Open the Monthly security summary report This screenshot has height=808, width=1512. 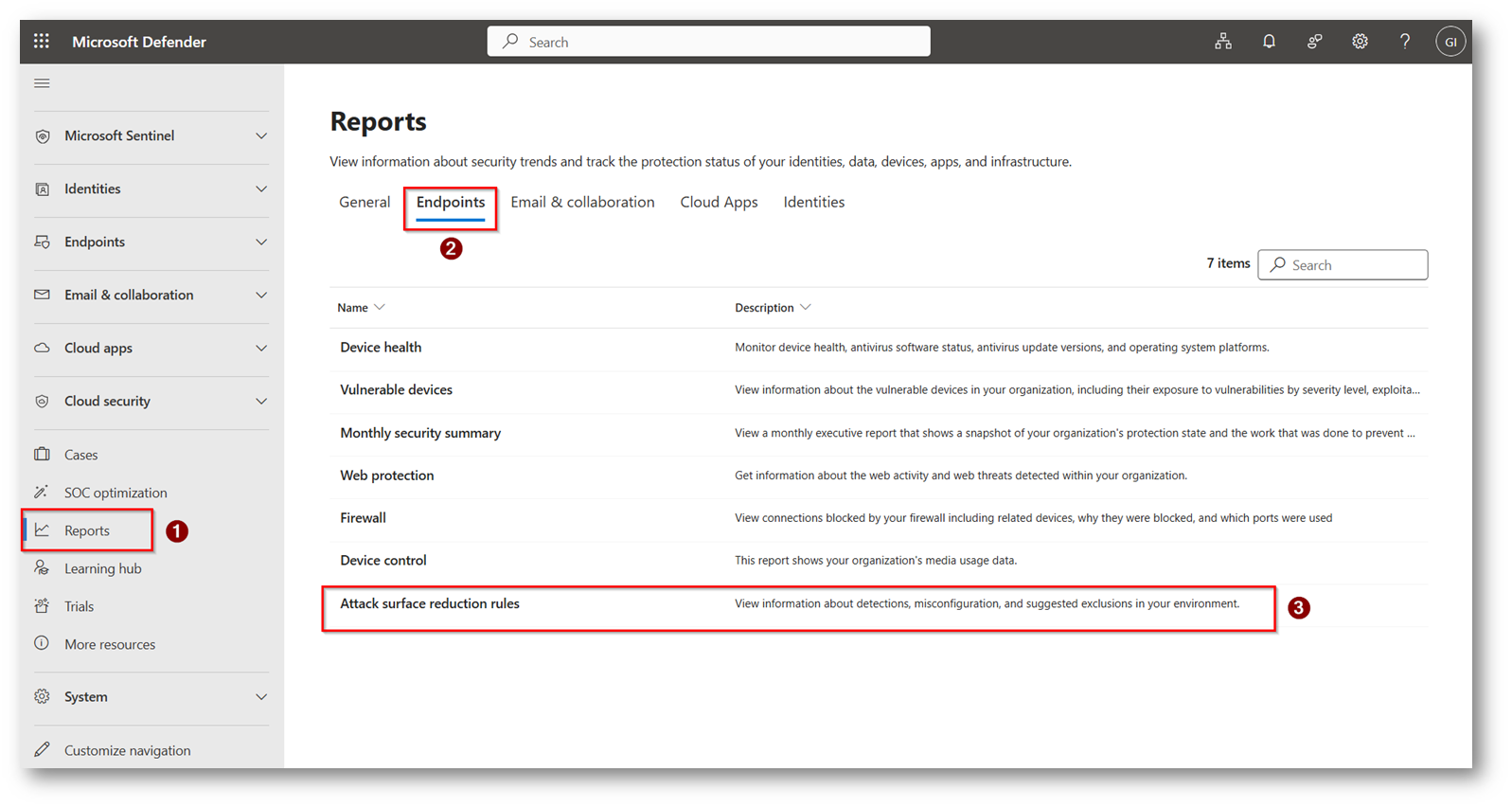420,433
